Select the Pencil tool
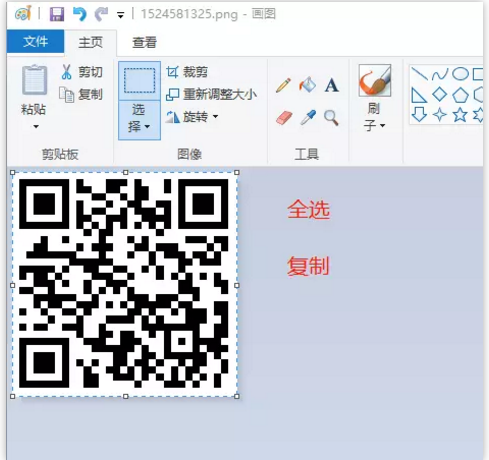Viewport: 489px width, 460px height. pos(283,85)
